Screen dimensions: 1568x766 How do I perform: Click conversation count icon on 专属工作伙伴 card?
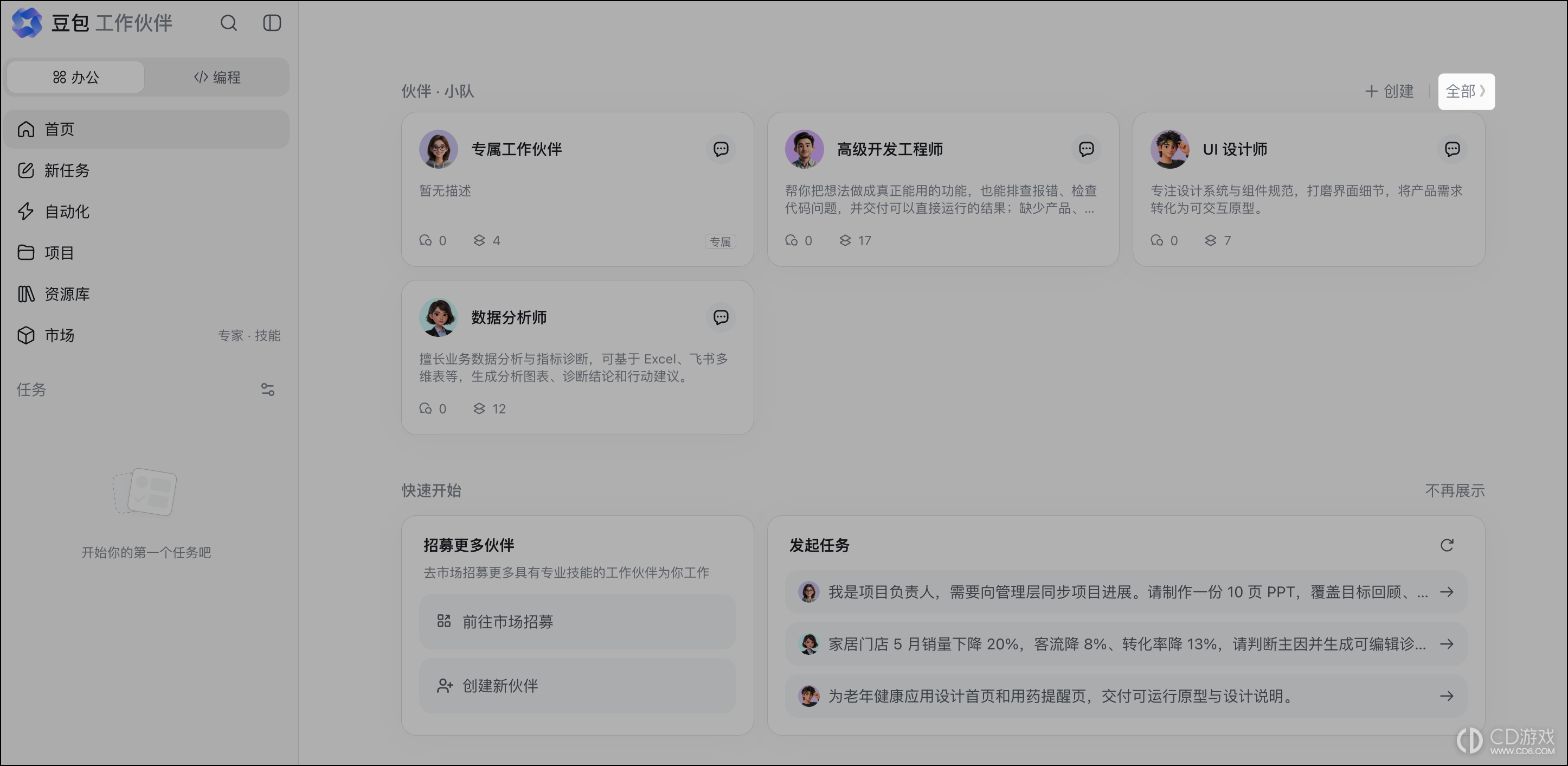[426, 240]
